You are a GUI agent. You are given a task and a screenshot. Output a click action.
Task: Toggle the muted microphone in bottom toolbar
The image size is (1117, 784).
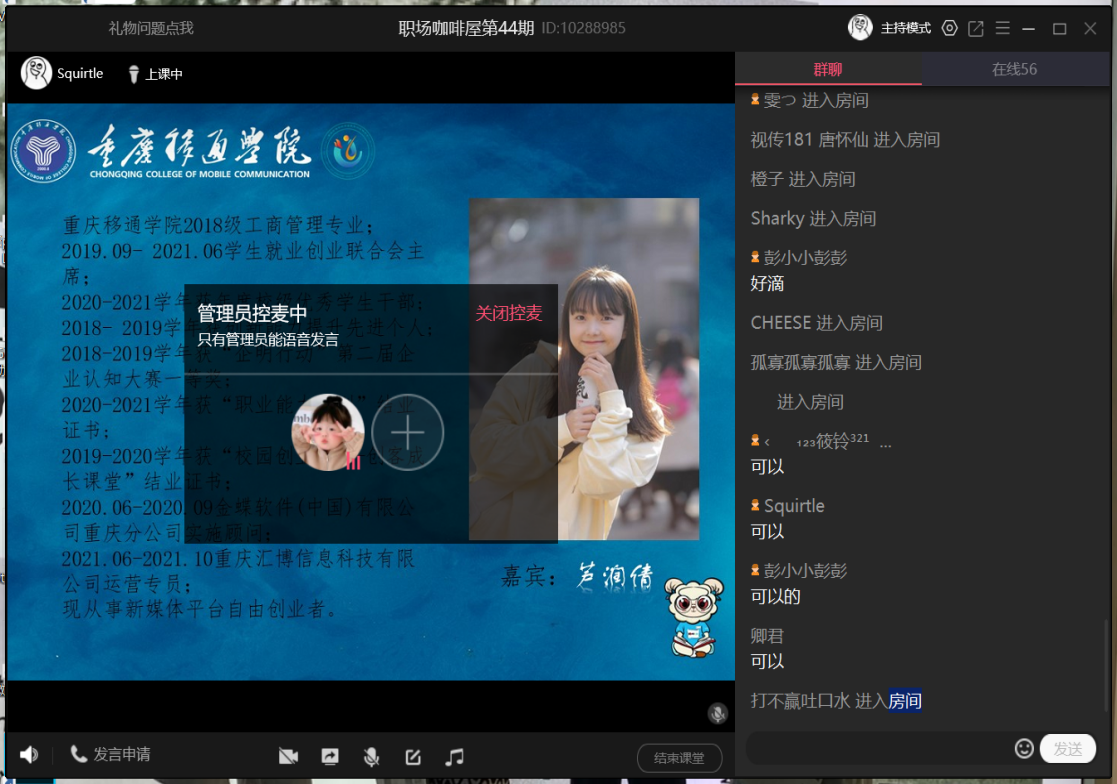point(371,757)
